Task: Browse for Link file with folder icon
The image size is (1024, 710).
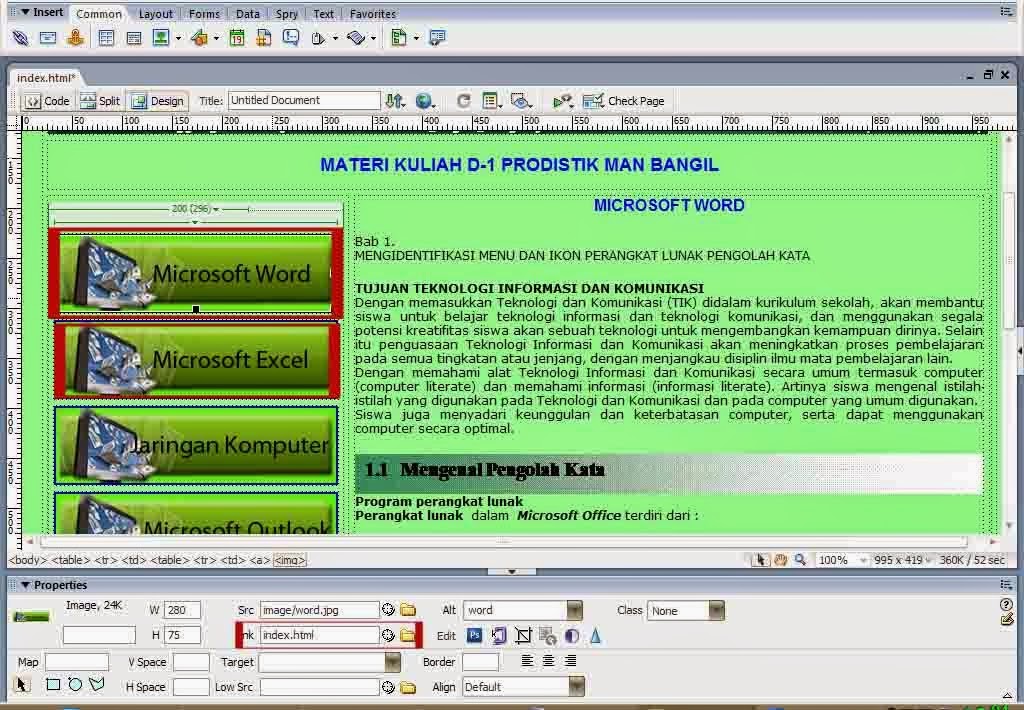Action: tap(408, 635)
